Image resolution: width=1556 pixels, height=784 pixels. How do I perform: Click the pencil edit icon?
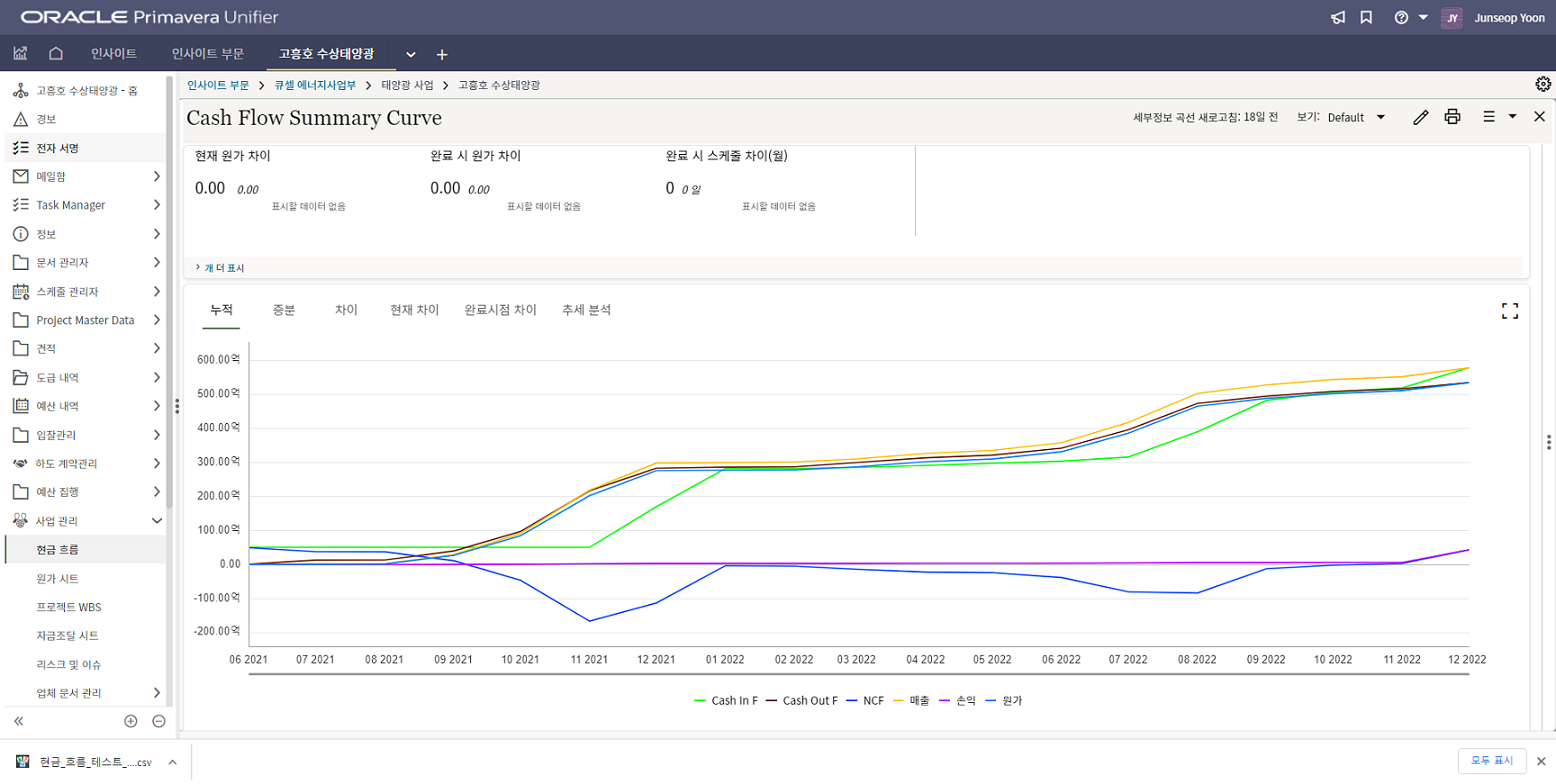(x=1420, y=117)
